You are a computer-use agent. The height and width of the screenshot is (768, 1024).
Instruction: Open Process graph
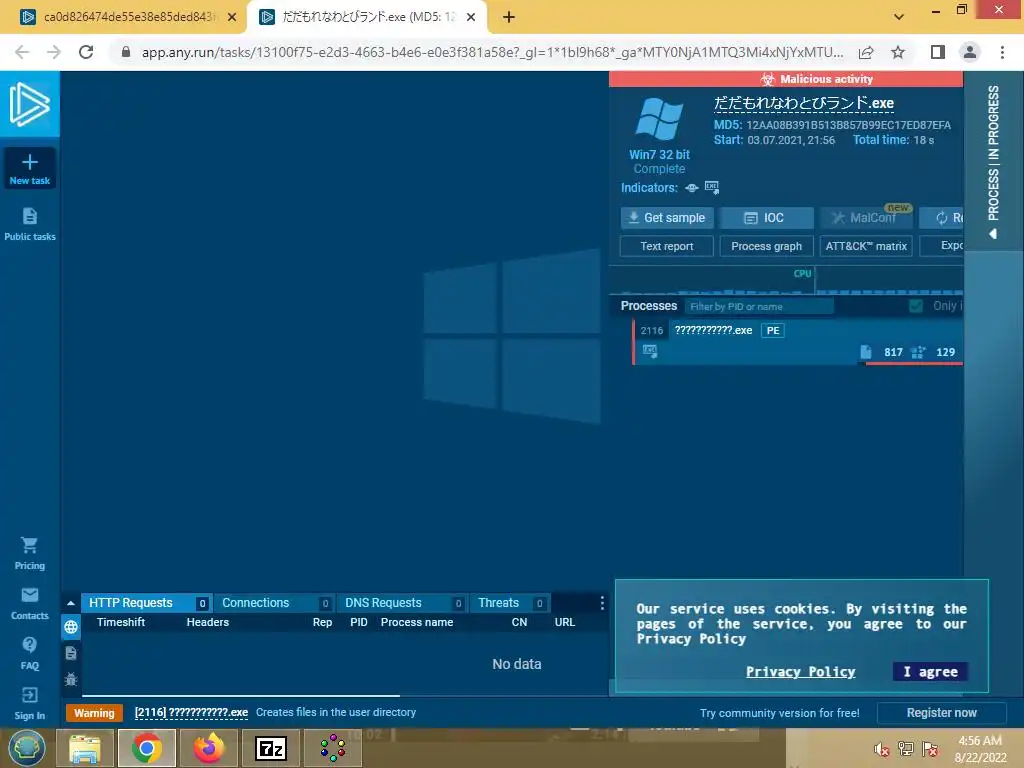click(766, 246)
